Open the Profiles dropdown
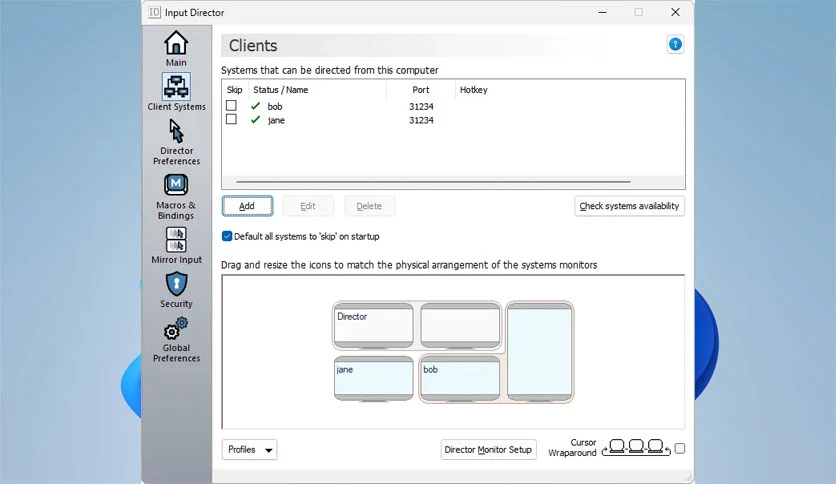The height and width of the screenshot is (484, 836). click(x=249, y=449)
